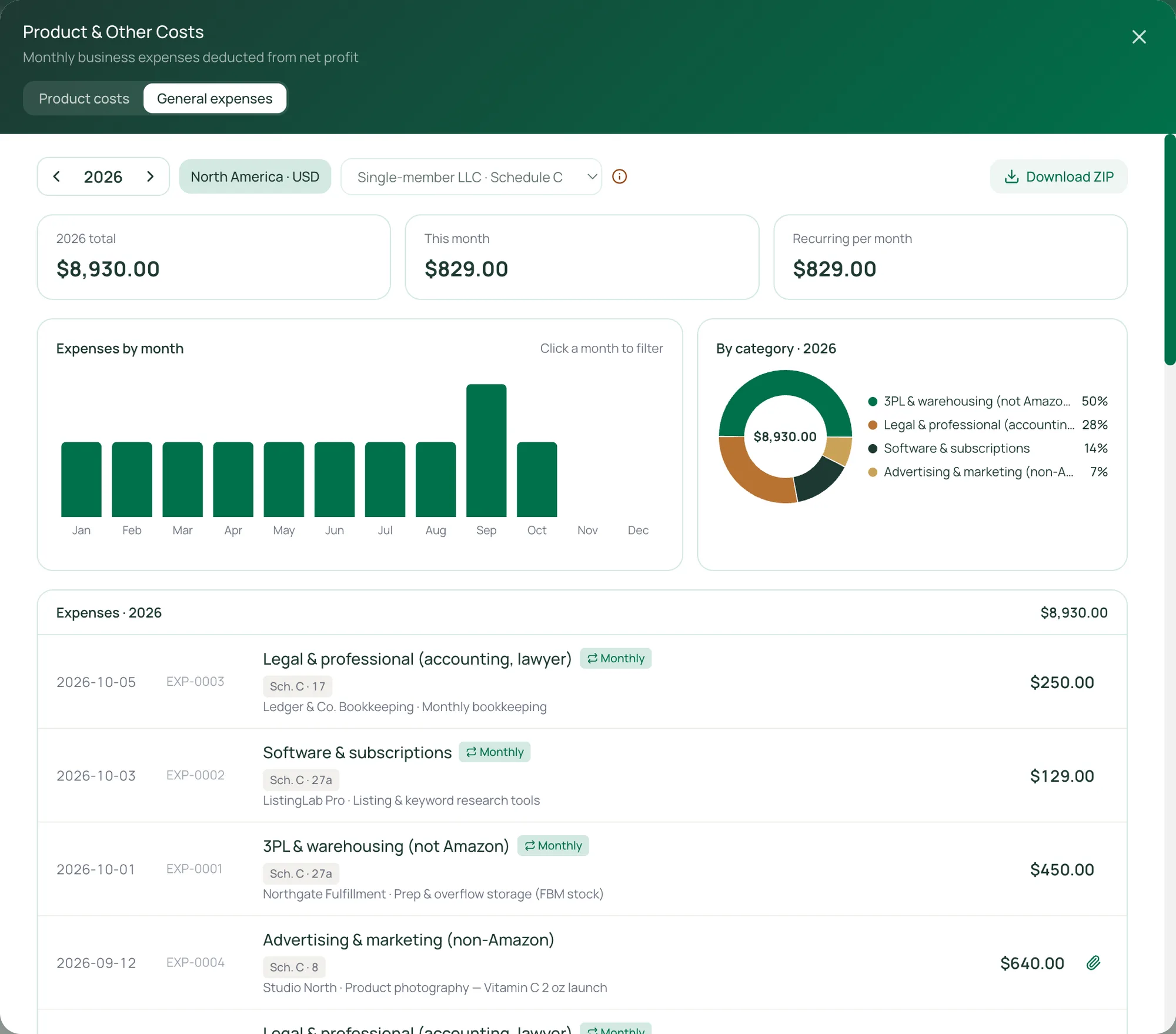Select General expenses tab
This screenshot has height=1034, width=1176.
point(215,98)
